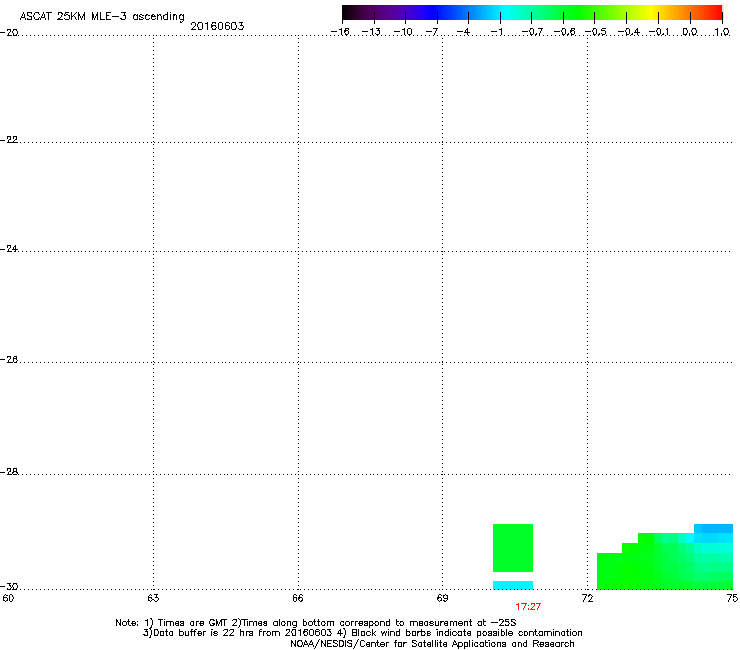Click the -13 label on the color bar
740x650 pixels.
(x=371, y=32)
